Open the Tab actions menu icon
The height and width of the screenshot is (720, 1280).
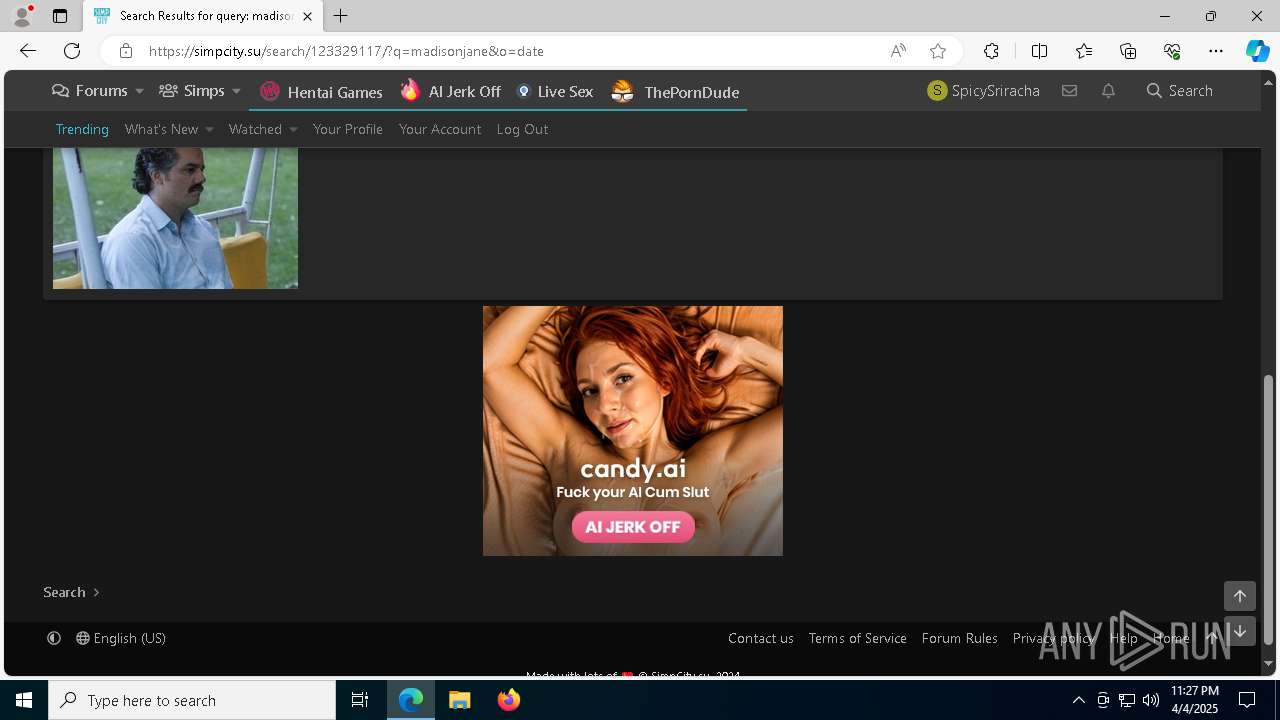tap(60, 16)
